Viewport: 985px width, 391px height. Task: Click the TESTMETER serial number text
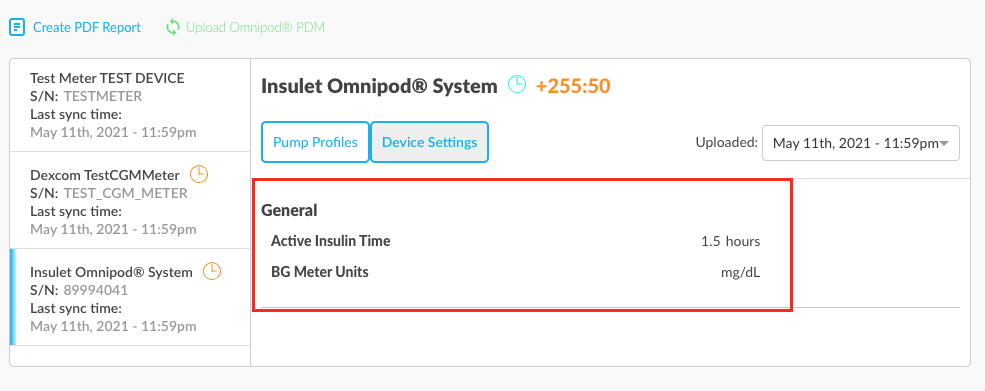coord(103,96)
